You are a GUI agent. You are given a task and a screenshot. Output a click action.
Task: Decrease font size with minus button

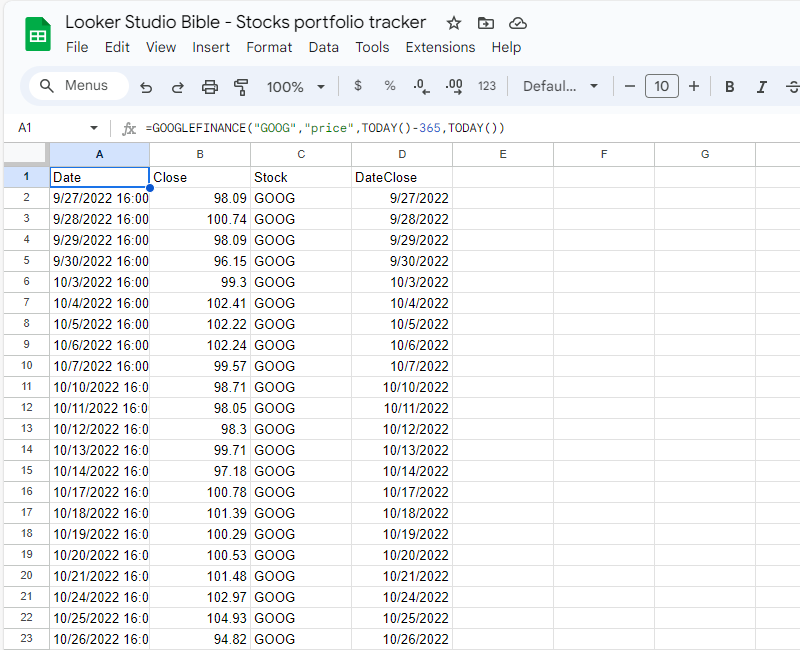[630, 86]
